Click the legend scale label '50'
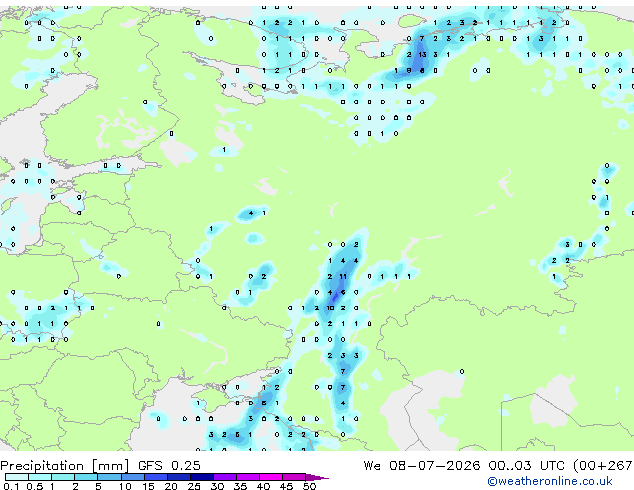This screenshot has width=634, height=490. point(309,486)
